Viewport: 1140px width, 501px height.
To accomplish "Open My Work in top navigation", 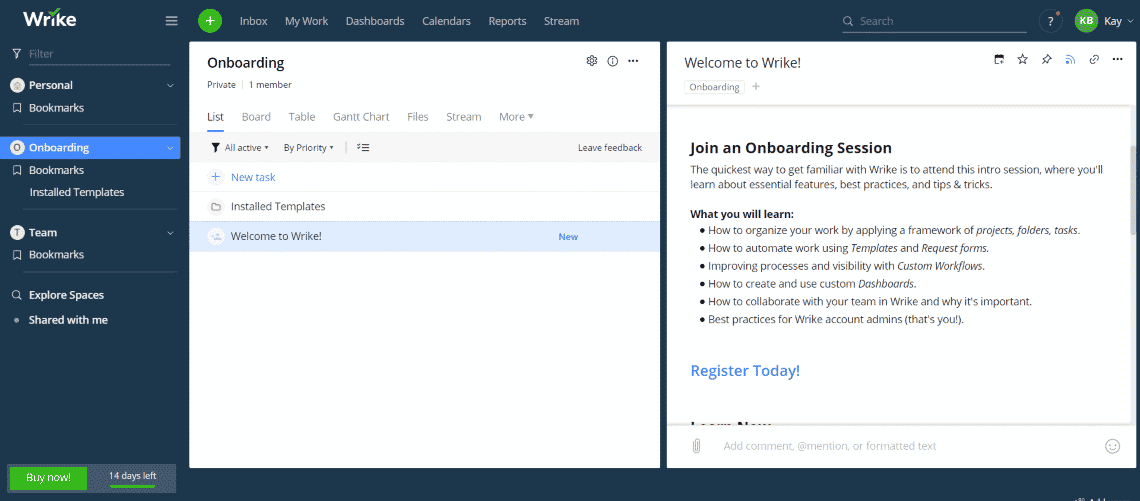I will point(307,21).
